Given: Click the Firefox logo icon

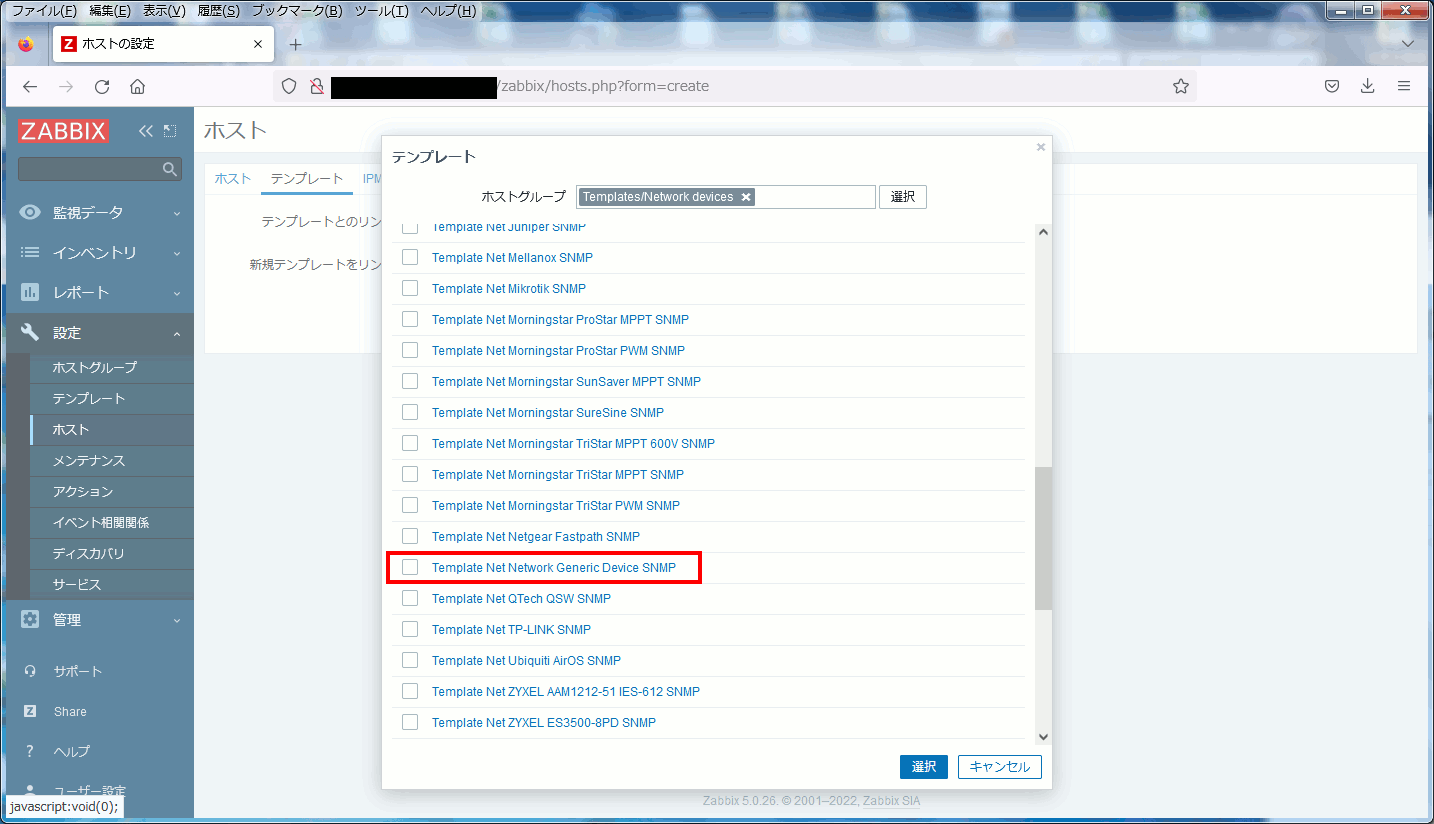Looking at the screenshot, I should coord(26,44).
